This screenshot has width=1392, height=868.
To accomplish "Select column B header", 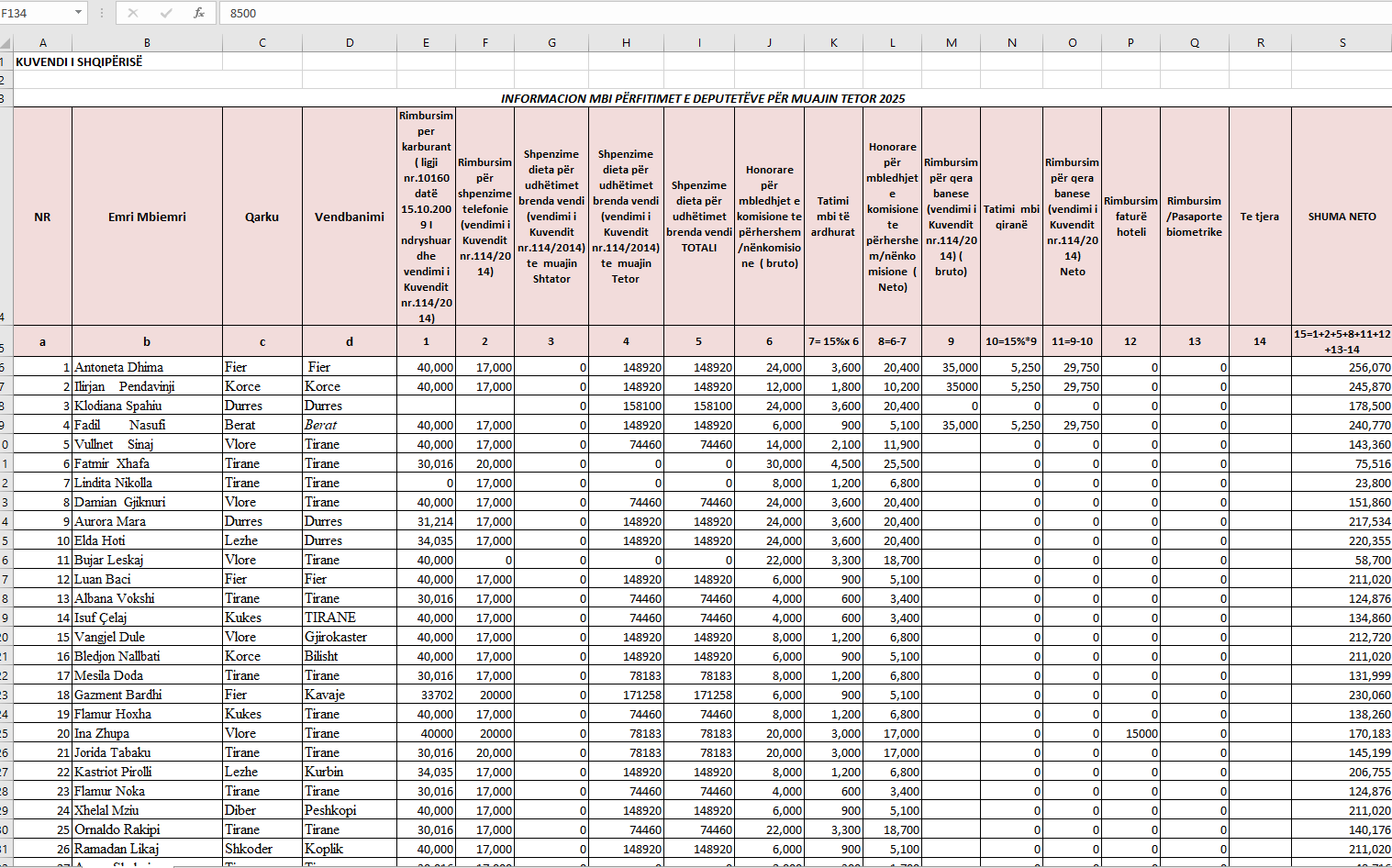I will (147, 43).
